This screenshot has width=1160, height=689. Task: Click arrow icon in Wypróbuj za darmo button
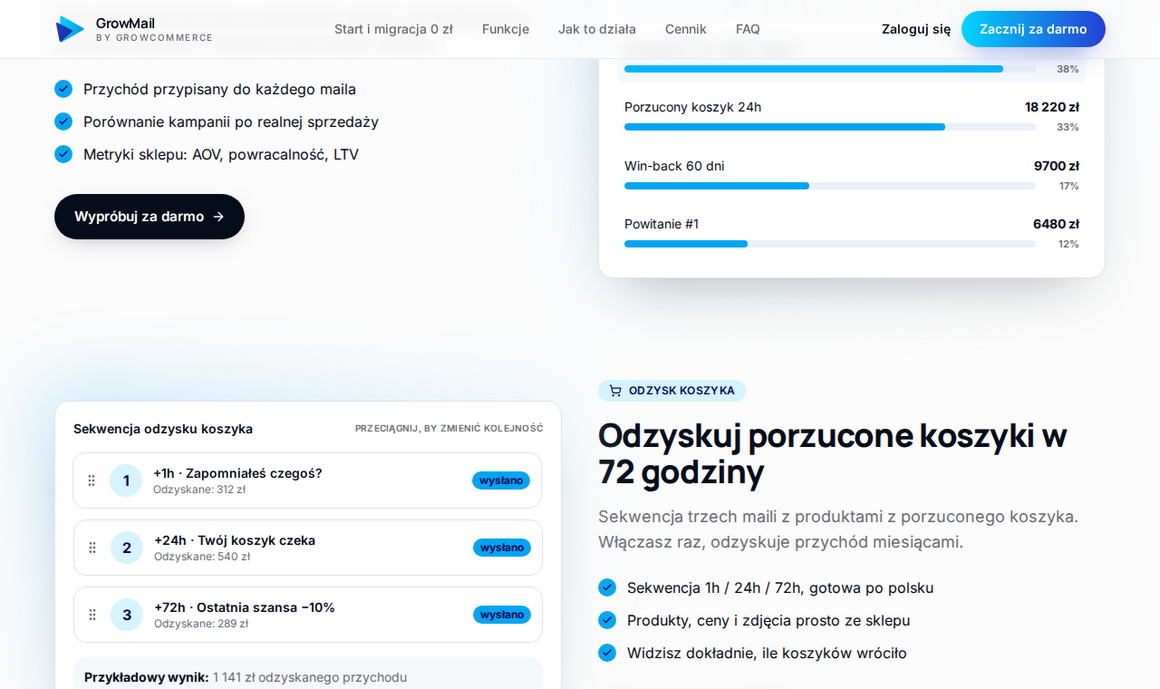coord(218,216)
